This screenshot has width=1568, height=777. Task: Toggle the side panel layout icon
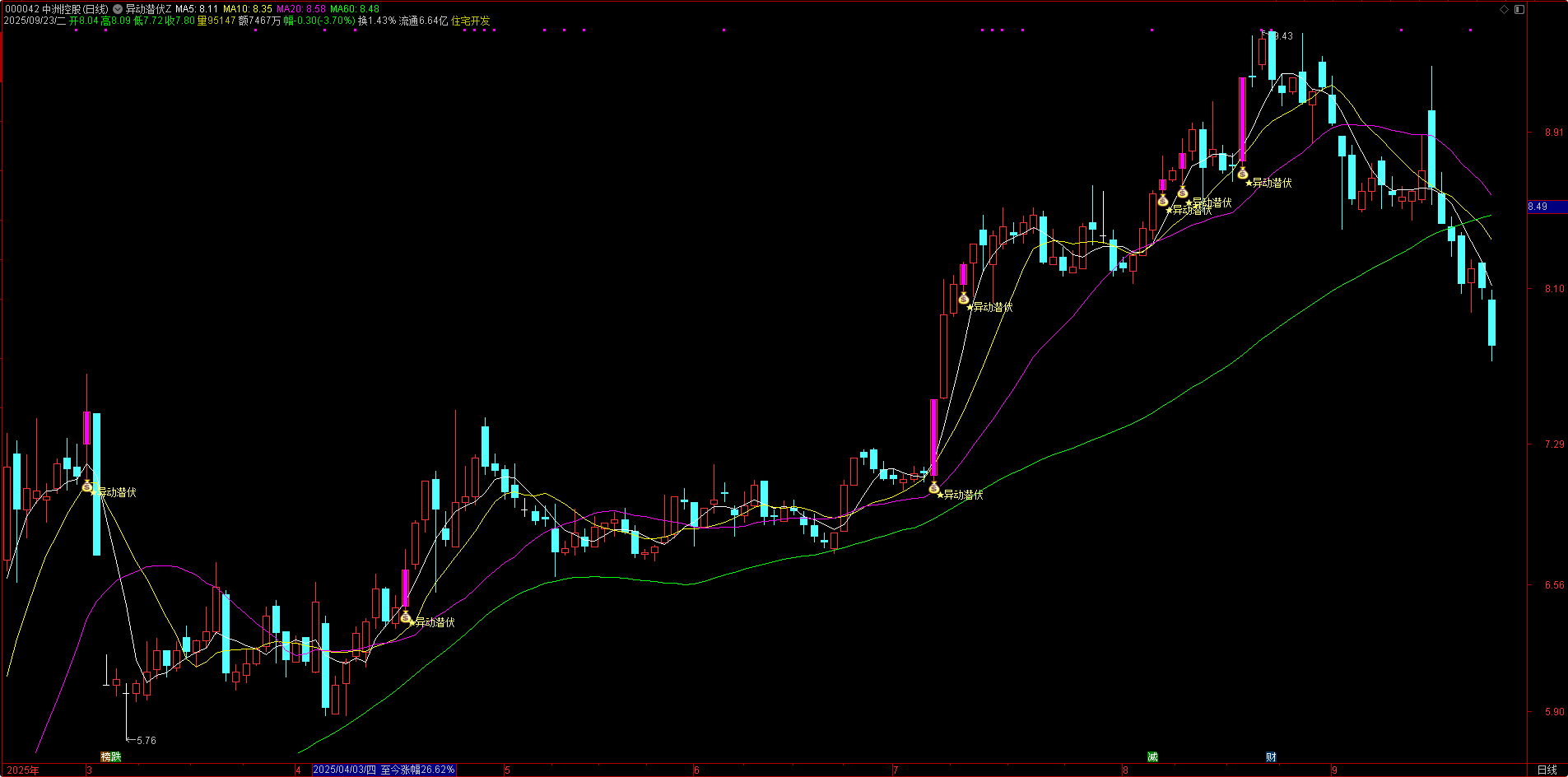coord(1519,9)
